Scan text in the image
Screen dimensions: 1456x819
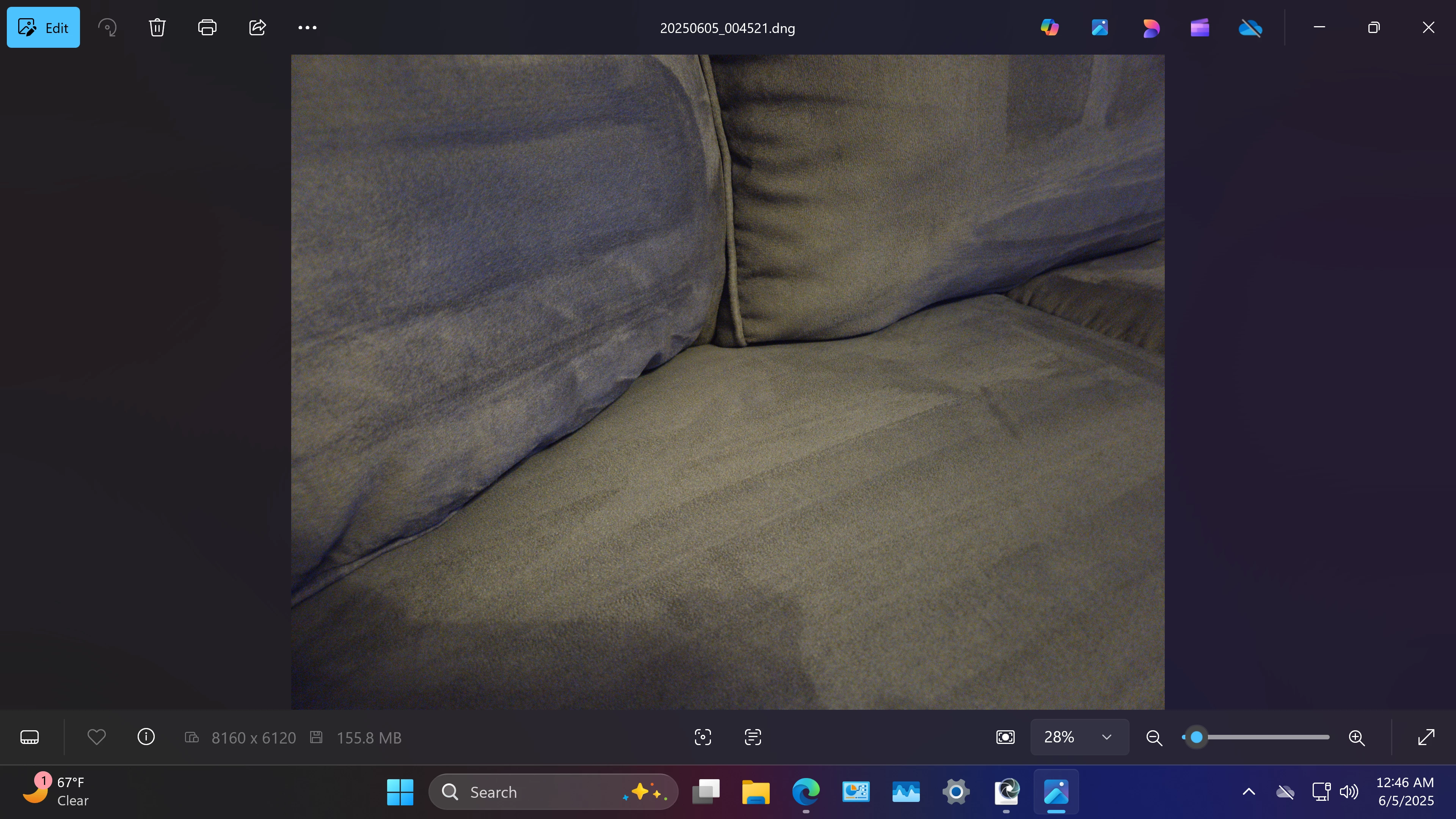coord(753,737)
